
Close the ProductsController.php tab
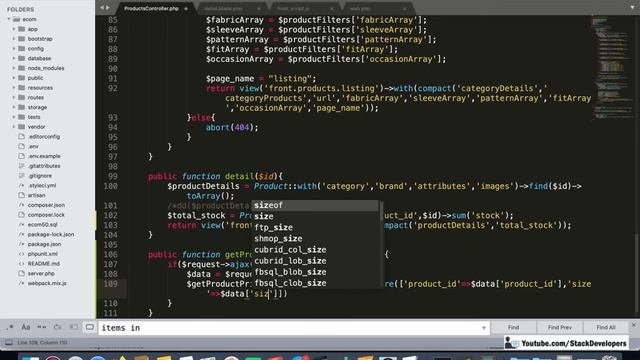coord(186,9)
